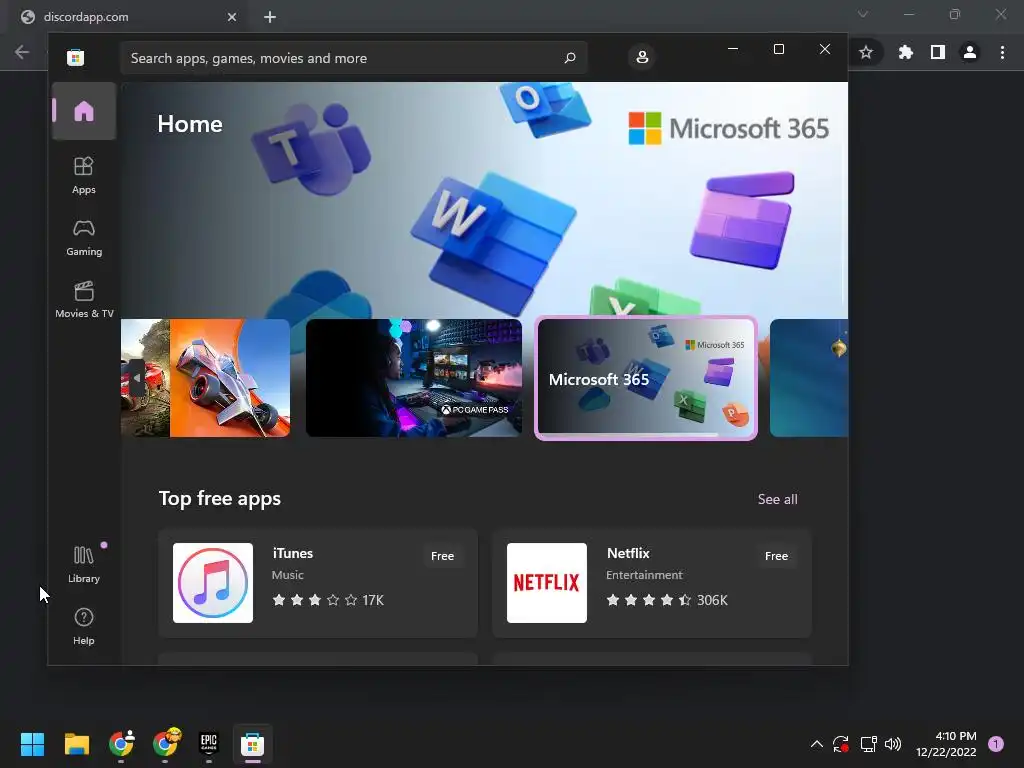Open the Netflix app icon
Image resolution: width=1024 pixels, height=768 pixels.
tap(547, 583)
